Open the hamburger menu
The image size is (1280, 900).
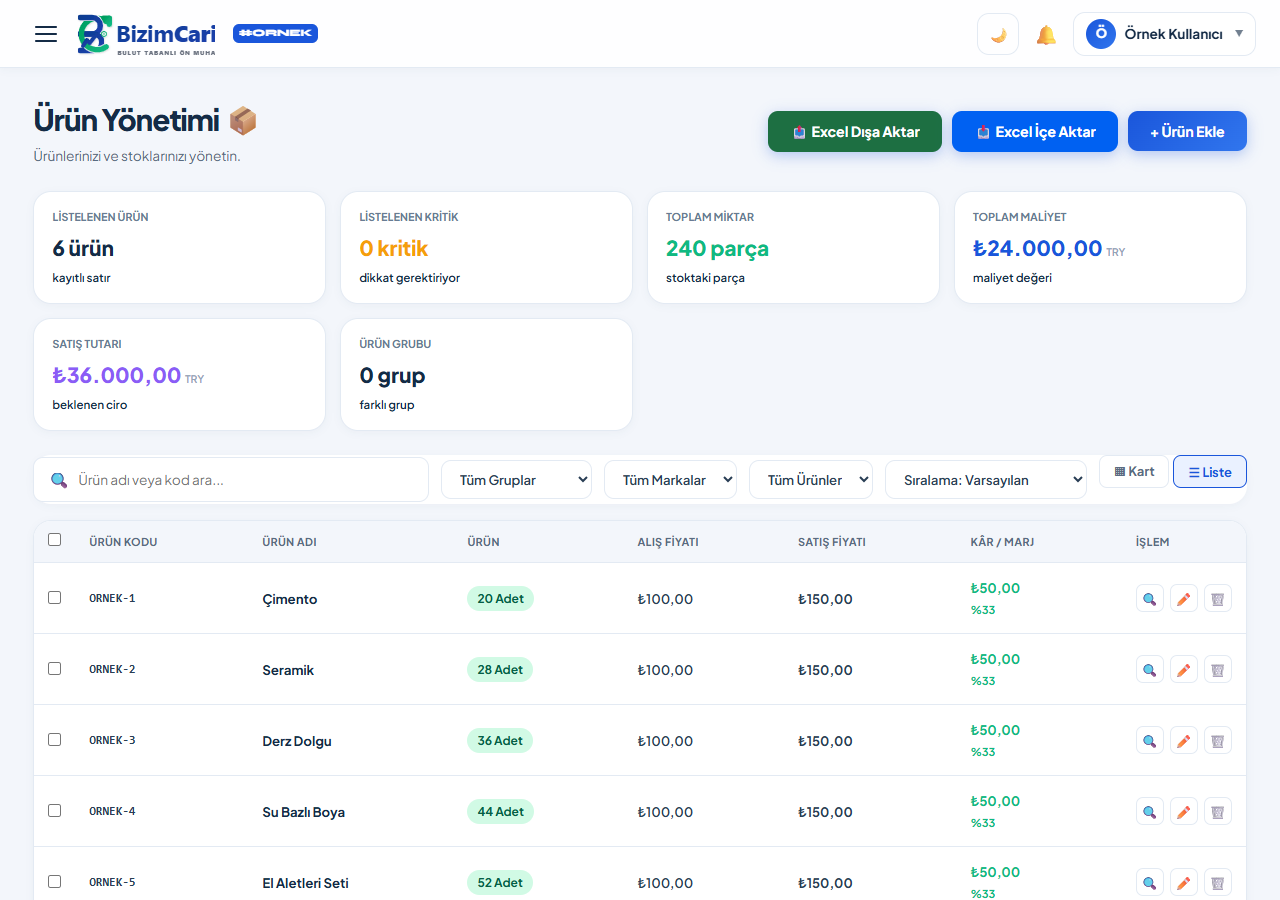[x=46, y=34]
